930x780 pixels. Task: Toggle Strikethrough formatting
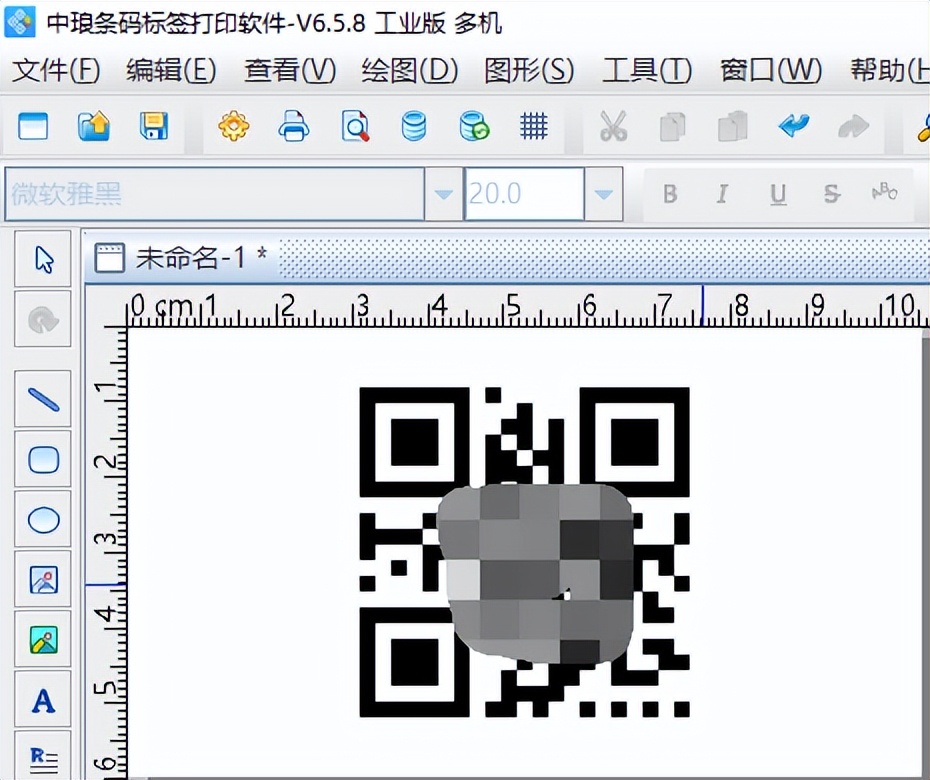click(832, 194)
